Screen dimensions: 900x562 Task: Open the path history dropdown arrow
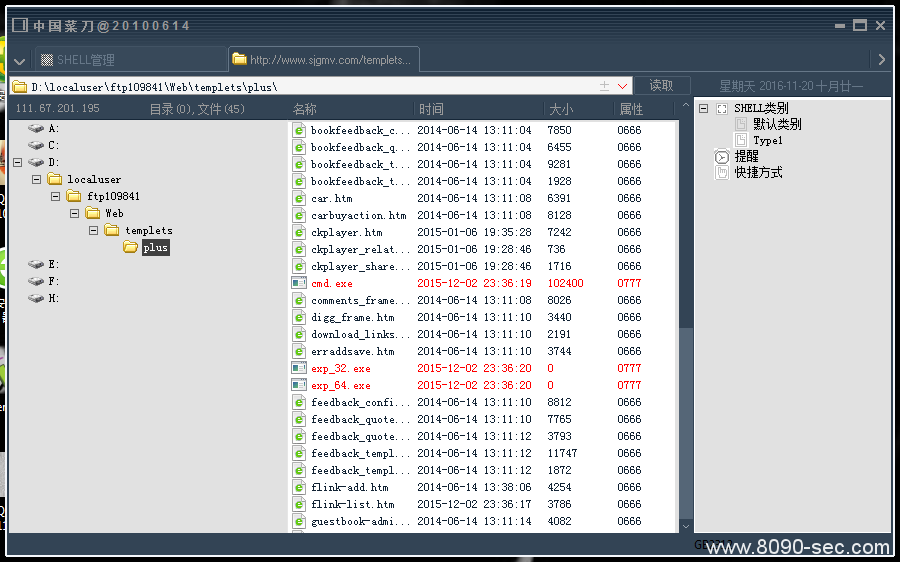[x=622, y=86]
